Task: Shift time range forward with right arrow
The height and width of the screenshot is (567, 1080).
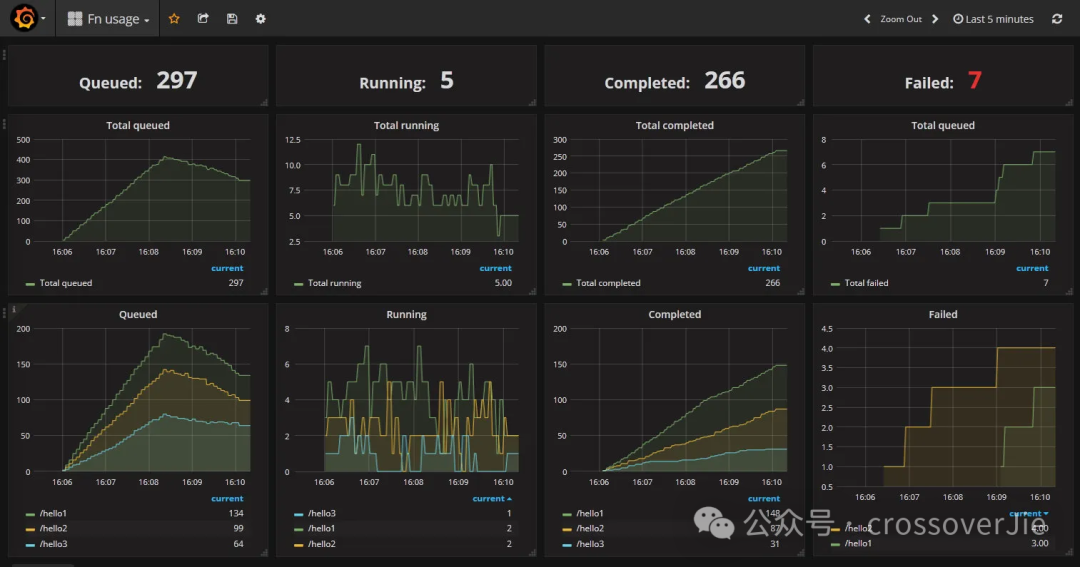Action: coord(935,19)
